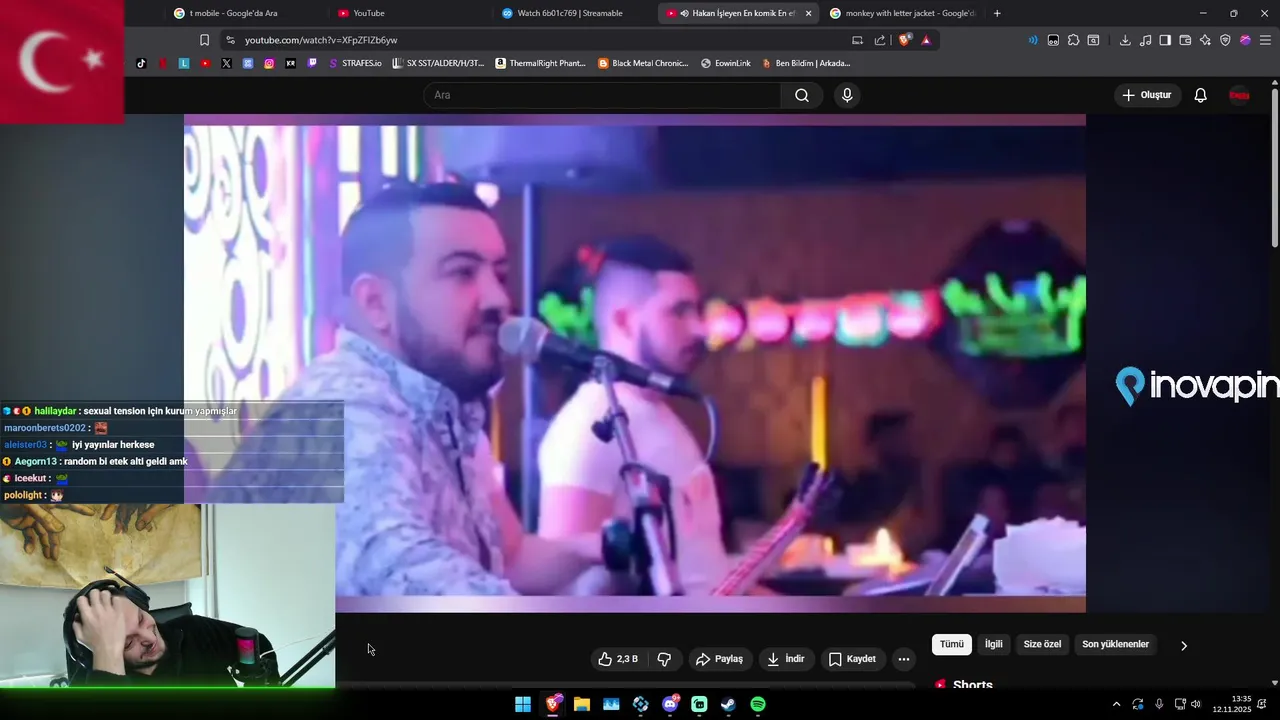Click the İndir download button
Screen dimensions: 1280x720
(x=785, y=659)
